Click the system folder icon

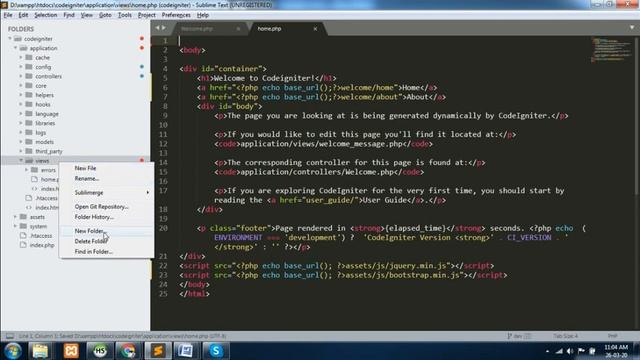tap(23, 226)
